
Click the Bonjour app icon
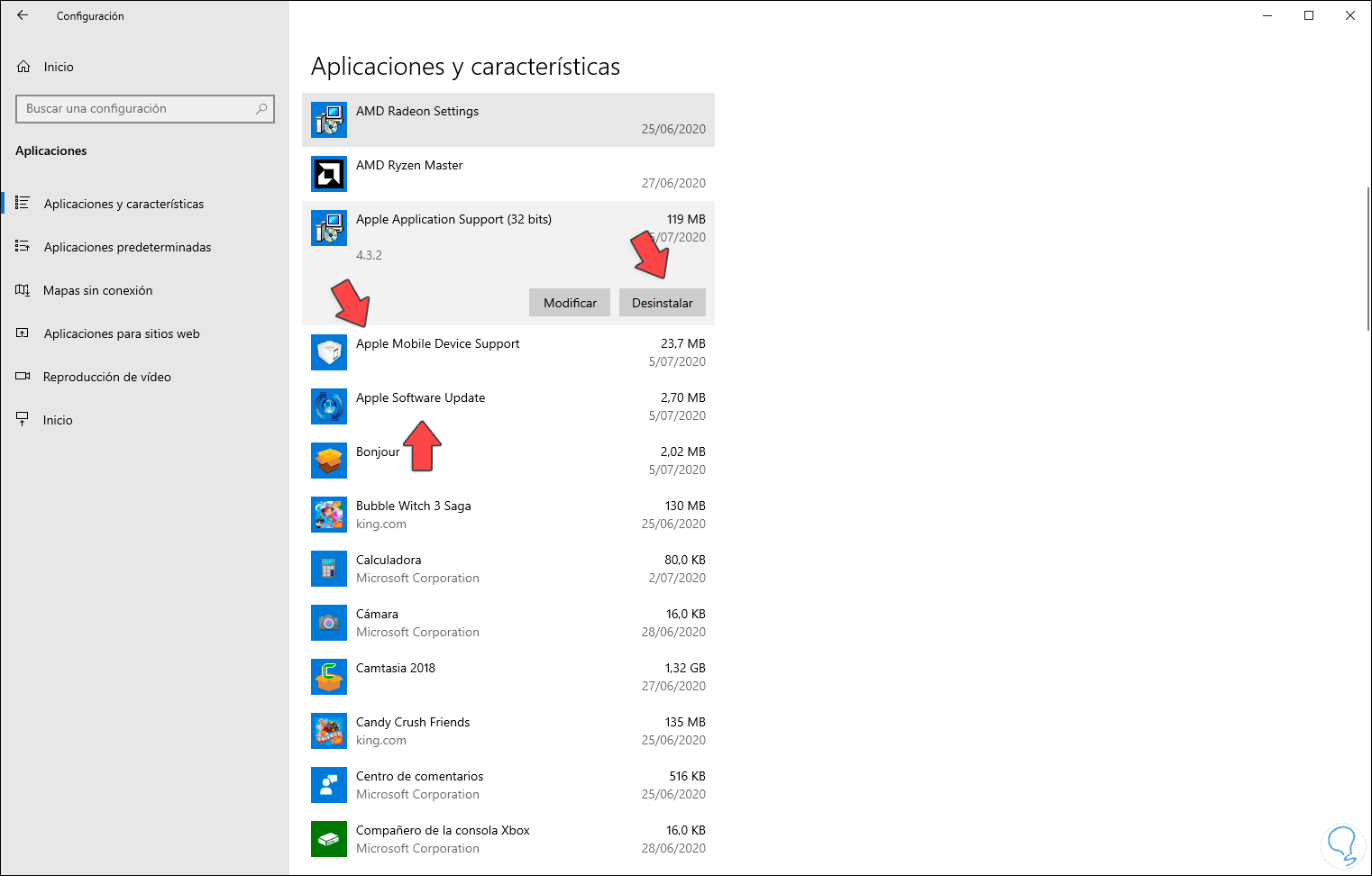[x=329, y=461]
